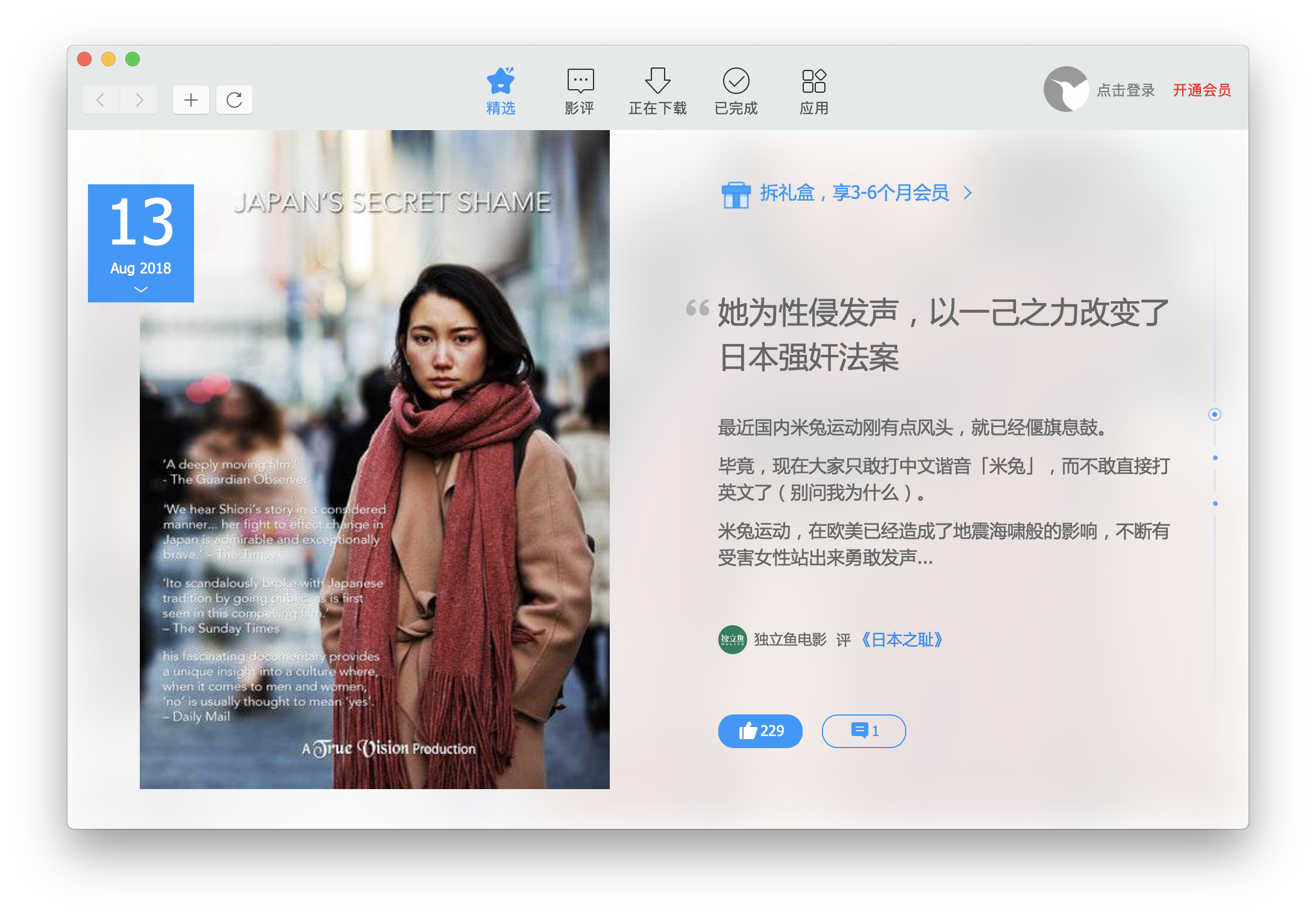Toggle the 229 thumbs-up like button
Image resolution: width=1316 pixels, height=918 pixels.
(x=760, y=731)
